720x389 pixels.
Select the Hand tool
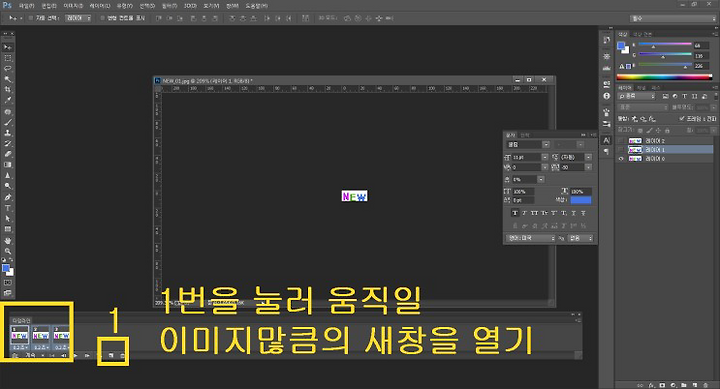point(8,241)
